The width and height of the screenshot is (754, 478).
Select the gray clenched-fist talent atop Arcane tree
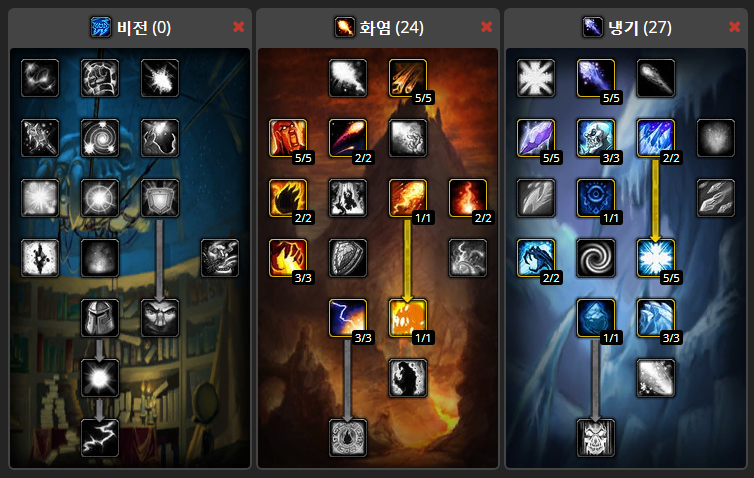100,78
